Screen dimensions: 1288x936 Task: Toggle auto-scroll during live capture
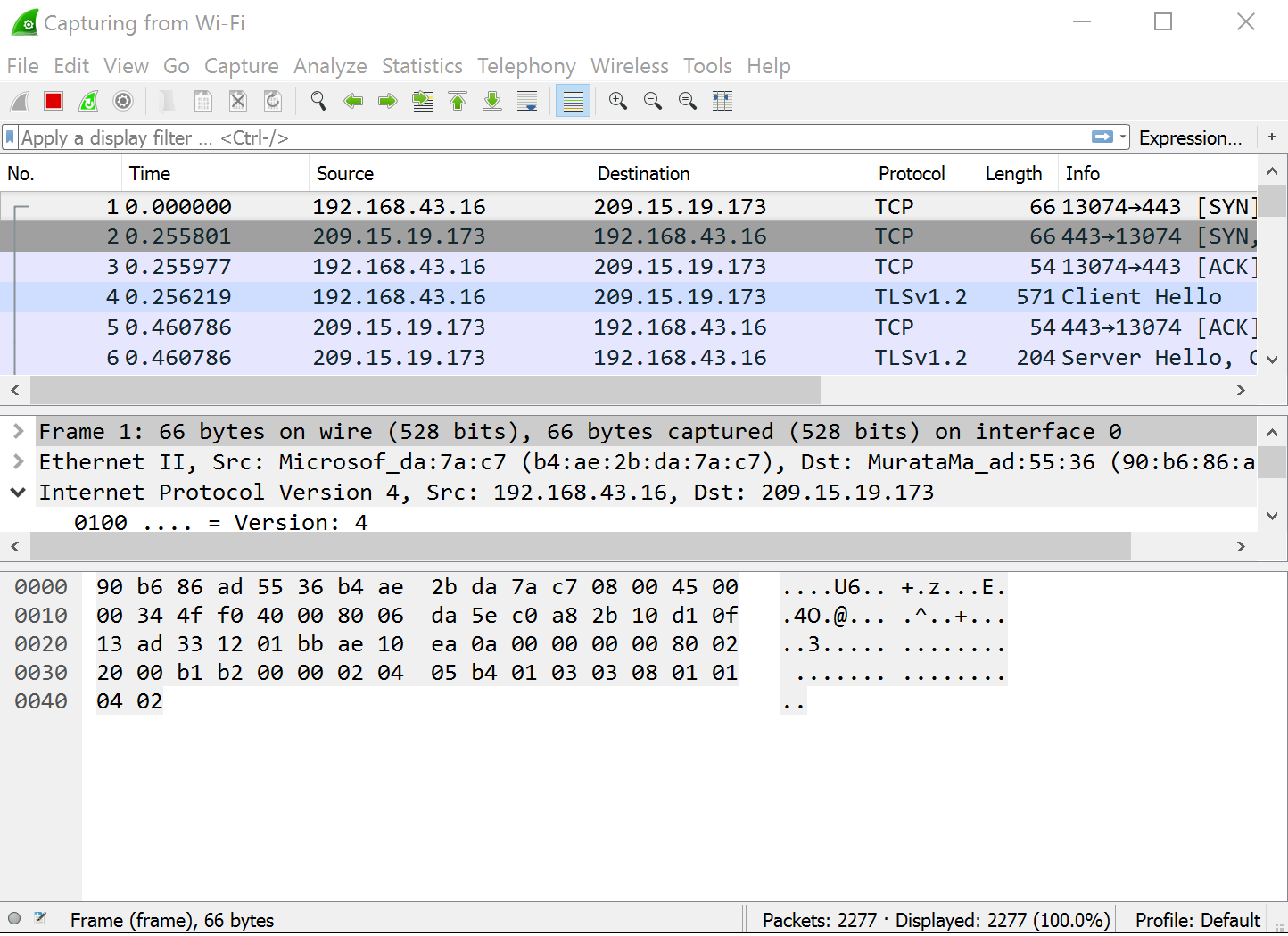point(527,102)
